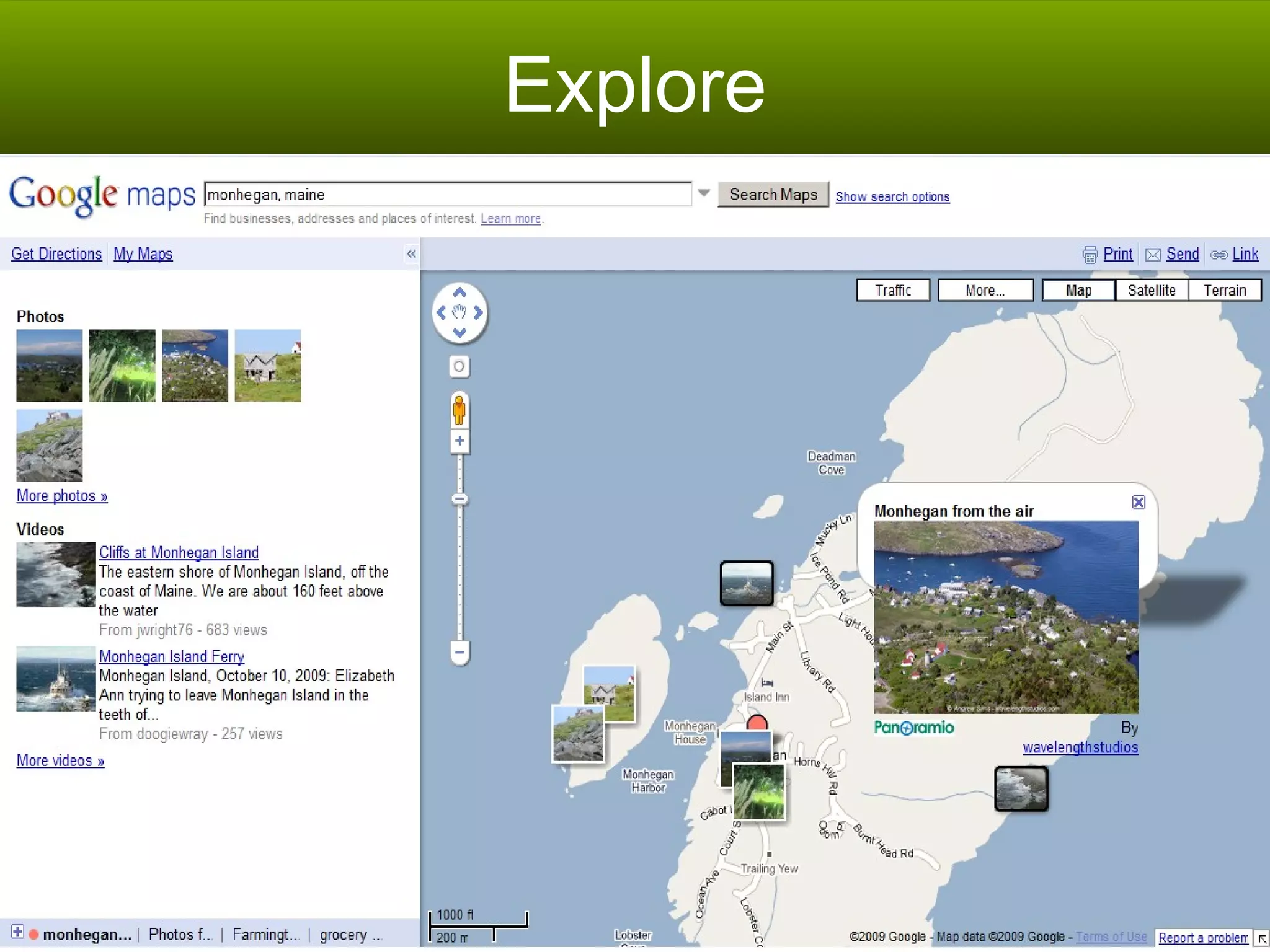Zoom in with the plus button
This screenshot has height=952, width=1270.
click(x=460, y=441)
